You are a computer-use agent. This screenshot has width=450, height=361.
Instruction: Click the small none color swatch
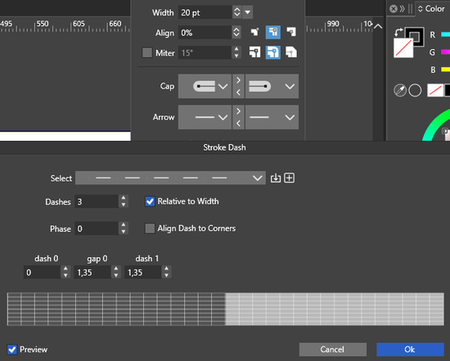click(435, 90)
